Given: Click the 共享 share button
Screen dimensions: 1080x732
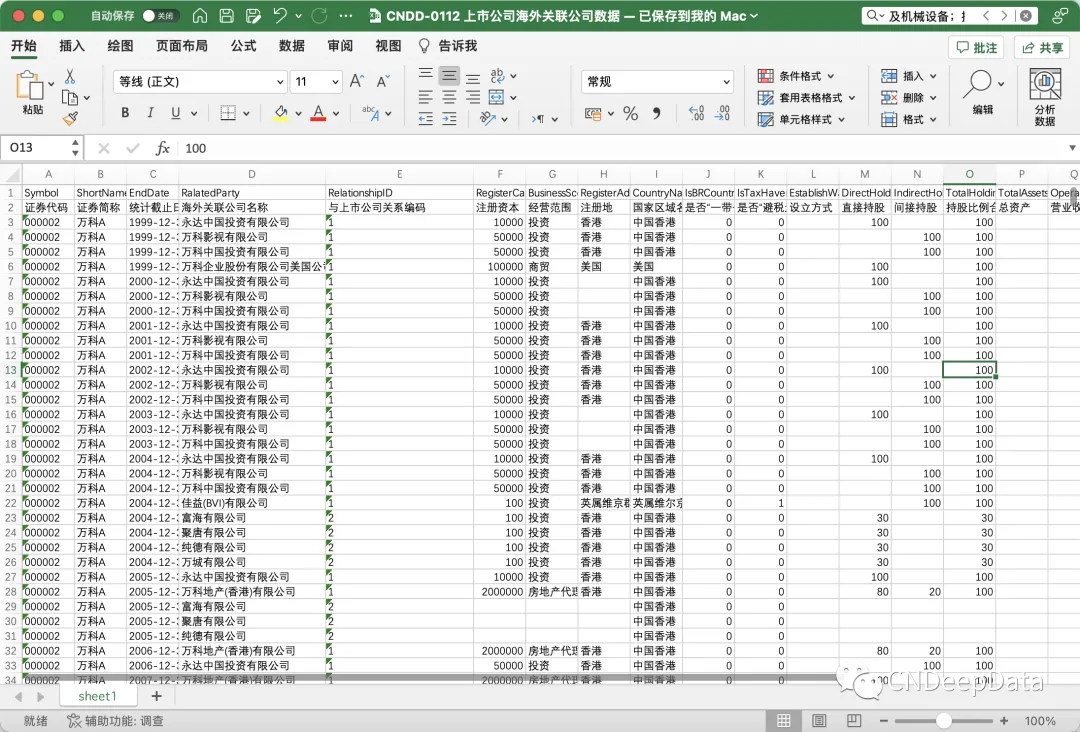Looking at the screenshot, I should click(1042, 48).
